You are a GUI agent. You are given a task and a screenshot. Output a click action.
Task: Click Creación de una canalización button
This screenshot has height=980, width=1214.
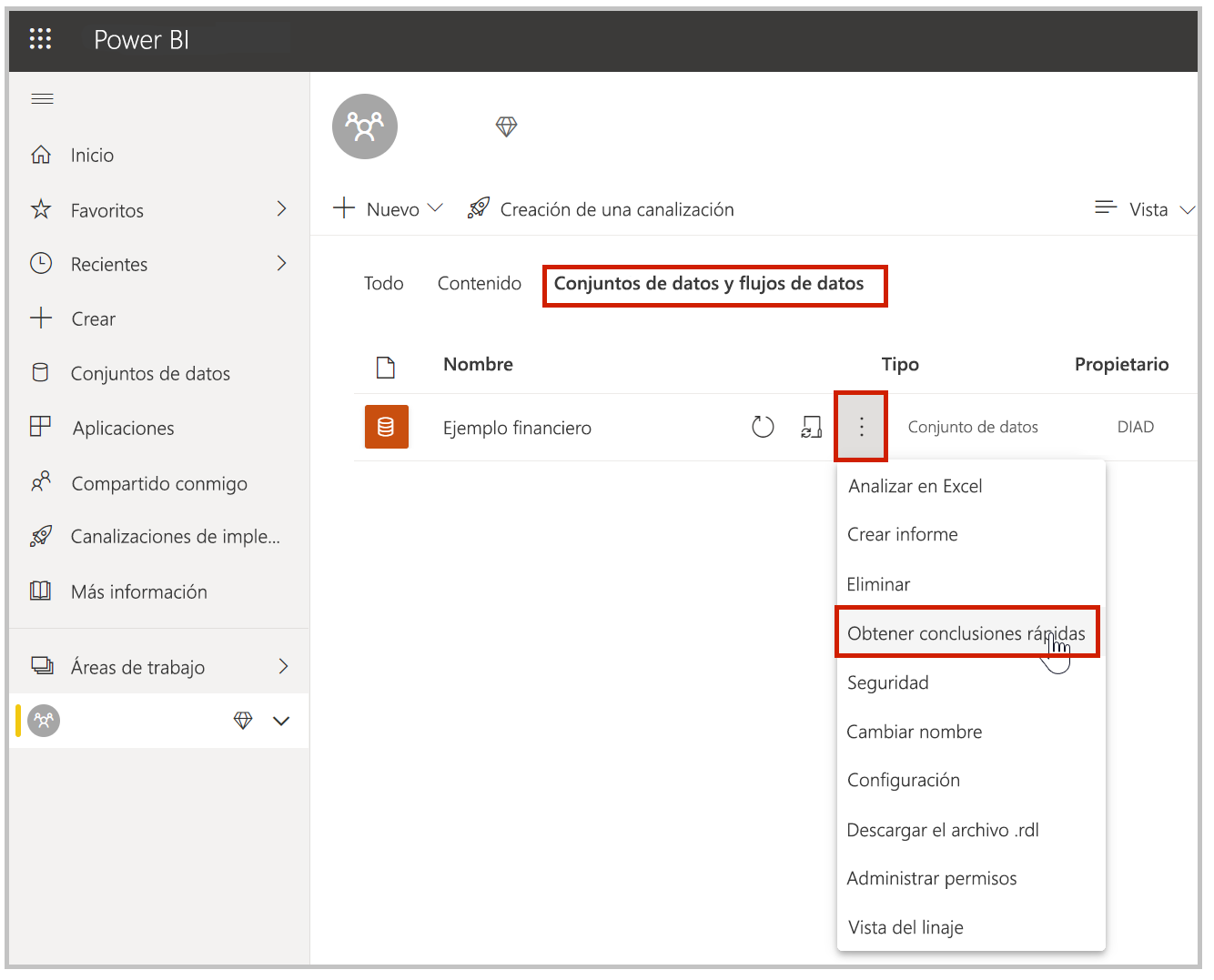coord(601,208)
